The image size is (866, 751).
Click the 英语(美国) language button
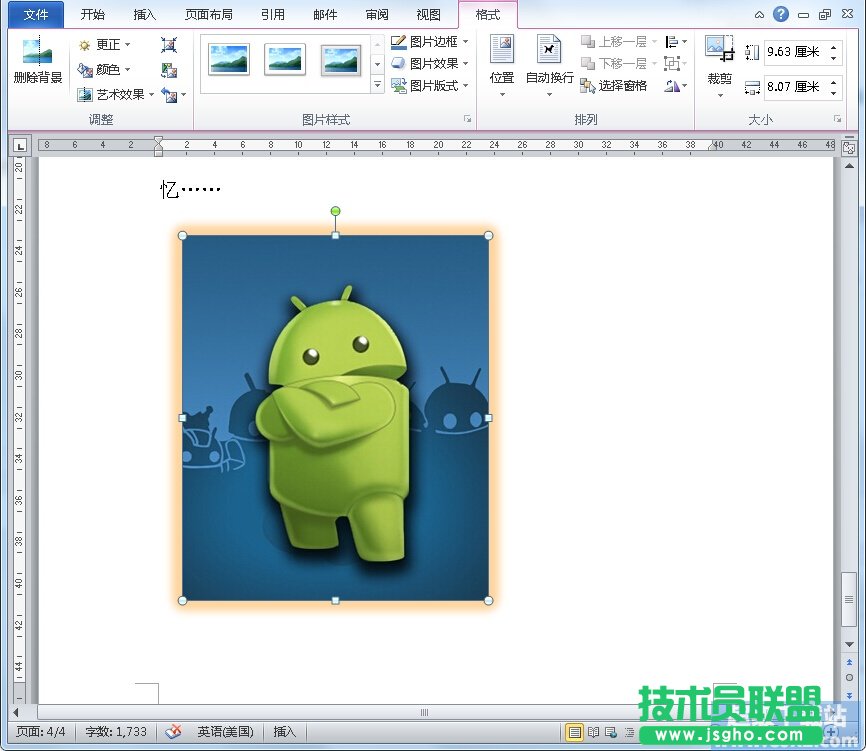(225, 732)
